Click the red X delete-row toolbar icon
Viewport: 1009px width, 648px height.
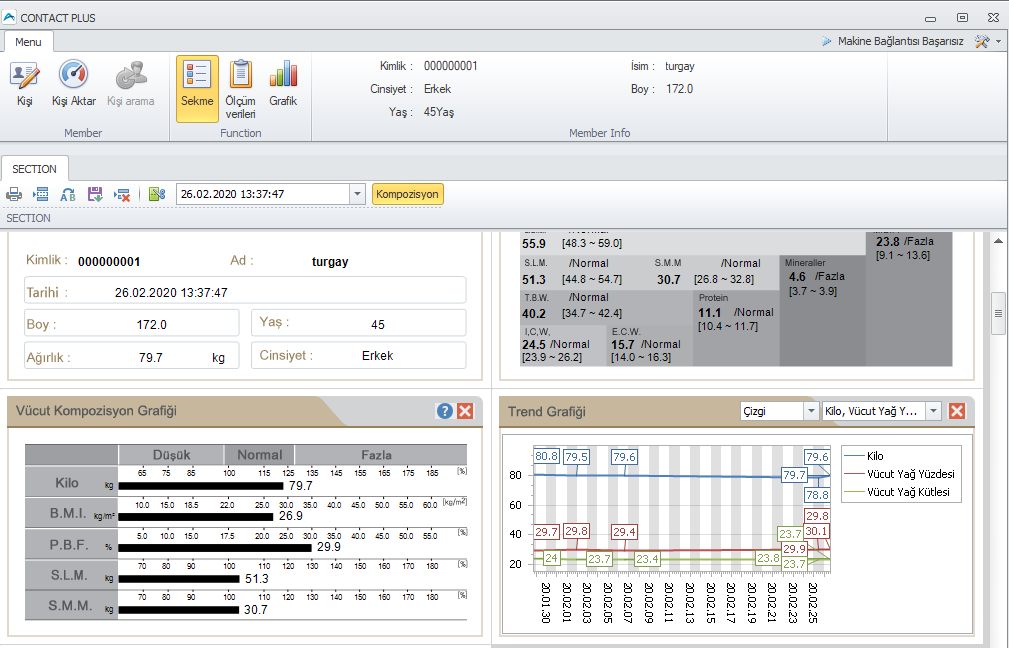(x=122, y=194)
